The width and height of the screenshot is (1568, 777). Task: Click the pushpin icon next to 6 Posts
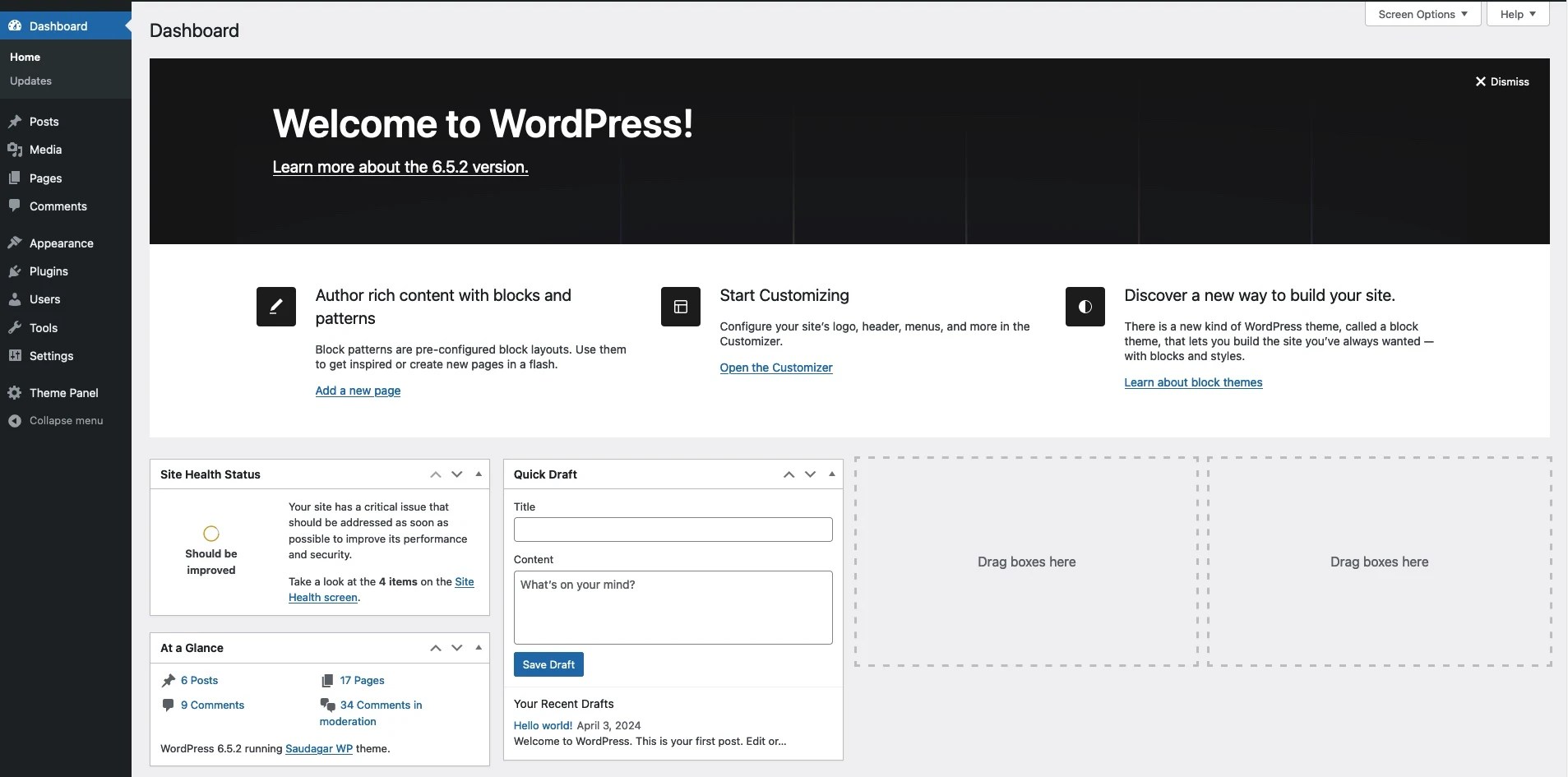point(169,680)
